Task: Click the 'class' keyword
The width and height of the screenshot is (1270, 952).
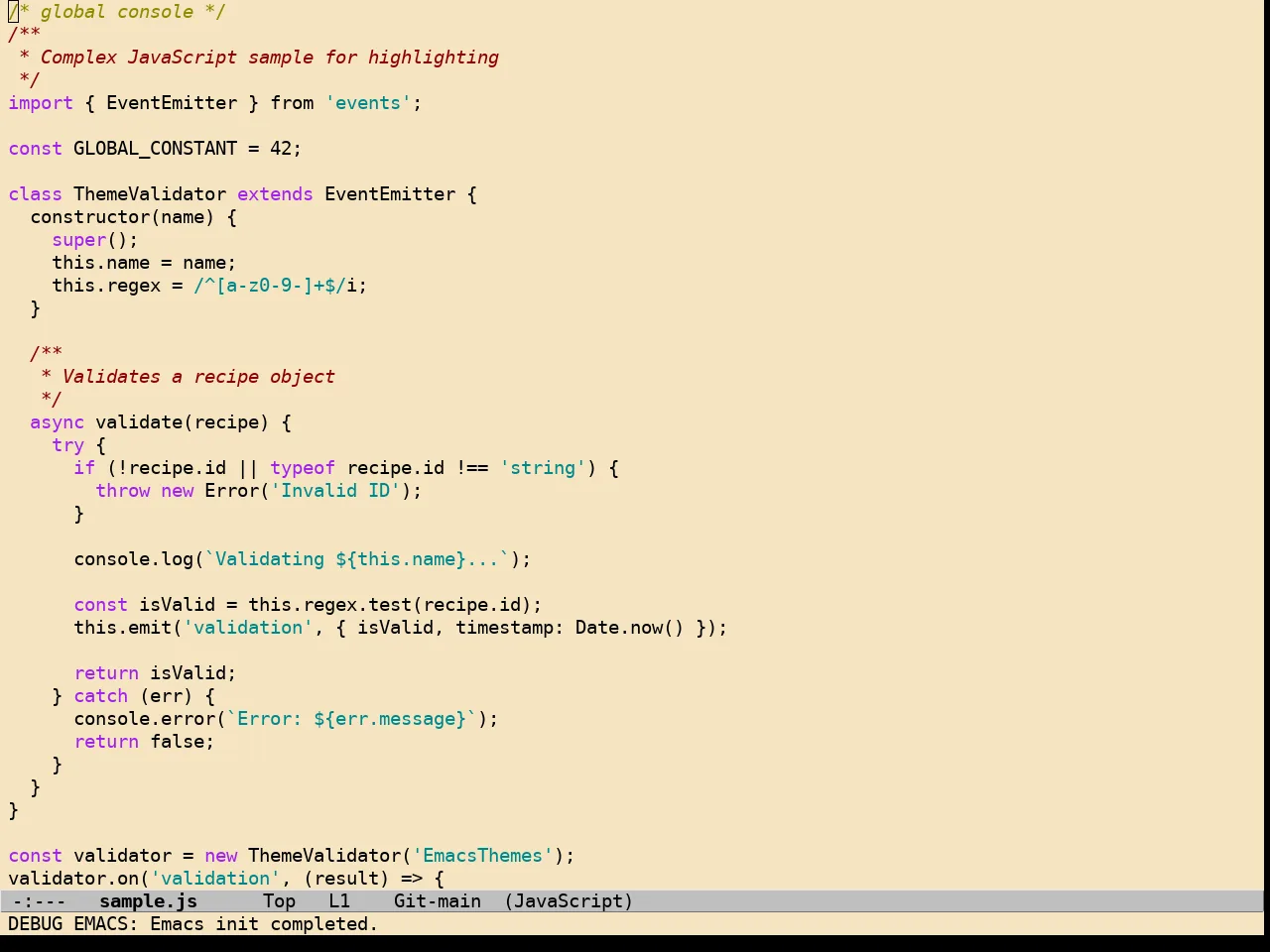Action: click(35, 194)
